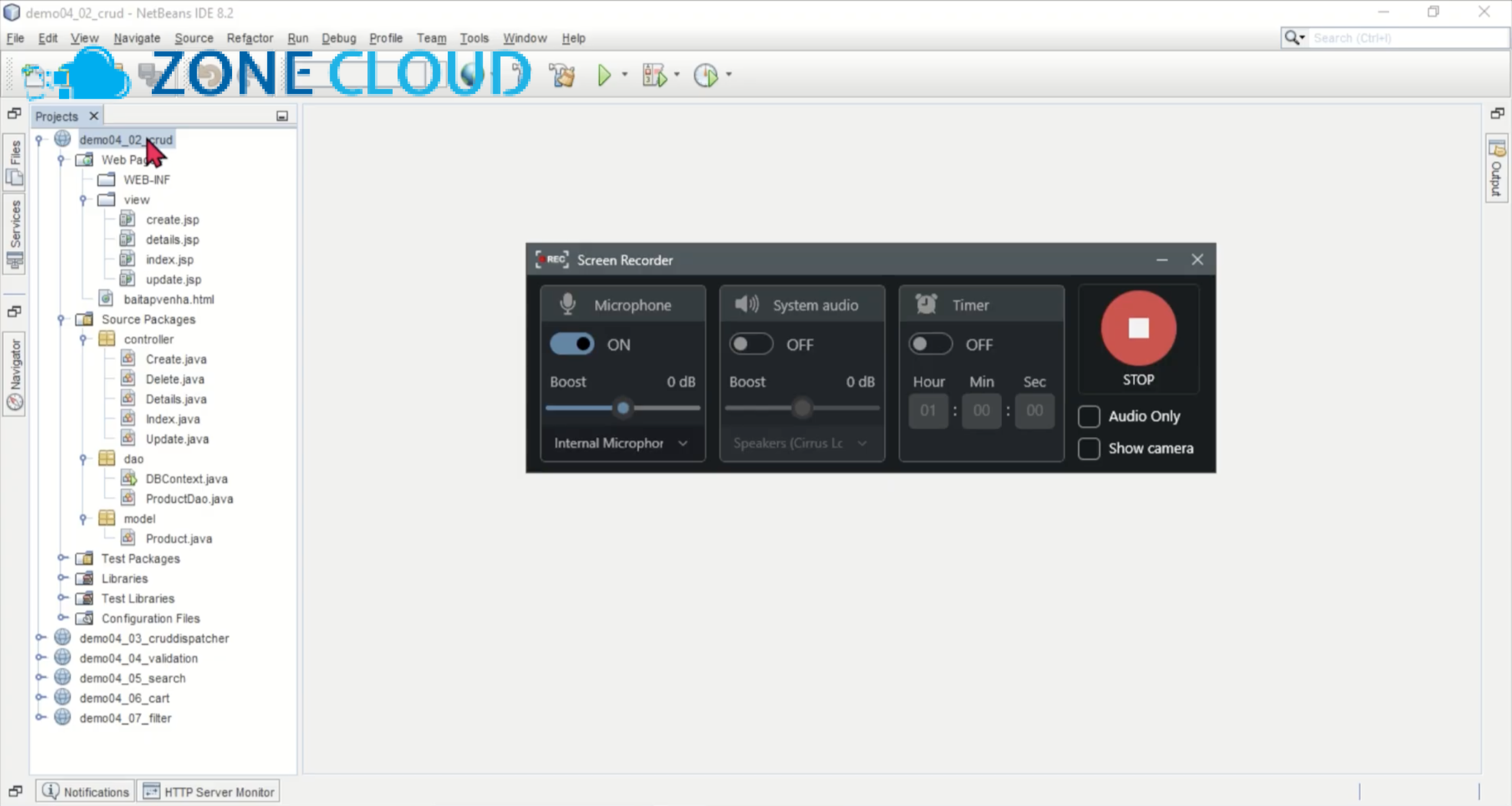
Task: Select update.jsp file
Action: pos(173,279)
